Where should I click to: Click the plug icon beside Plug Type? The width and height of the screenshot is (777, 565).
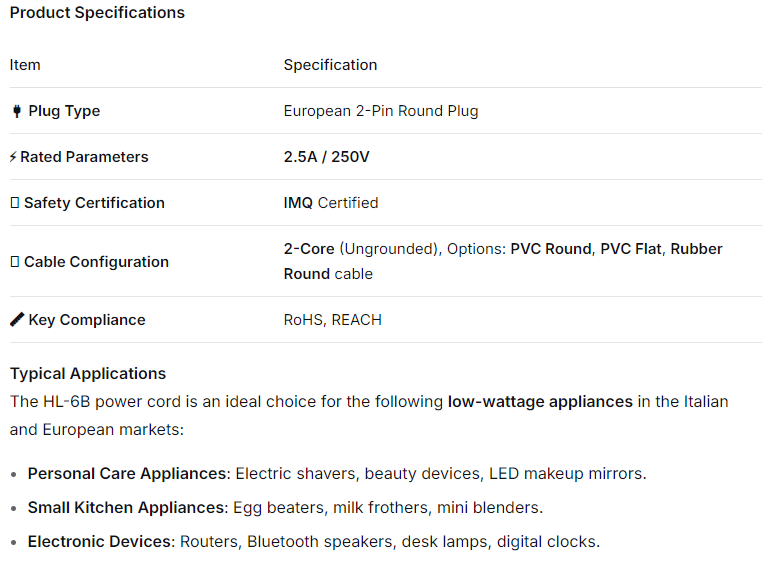point(16,111)
